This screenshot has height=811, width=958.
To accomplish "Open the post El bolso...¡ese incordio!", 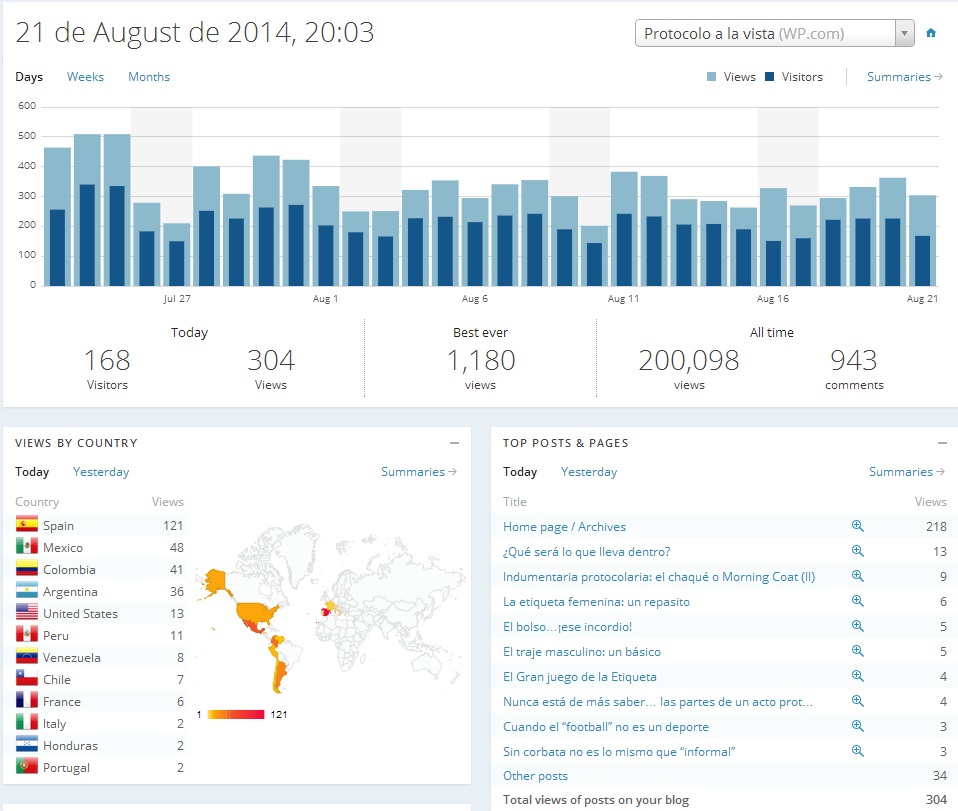I will [567, 626].
